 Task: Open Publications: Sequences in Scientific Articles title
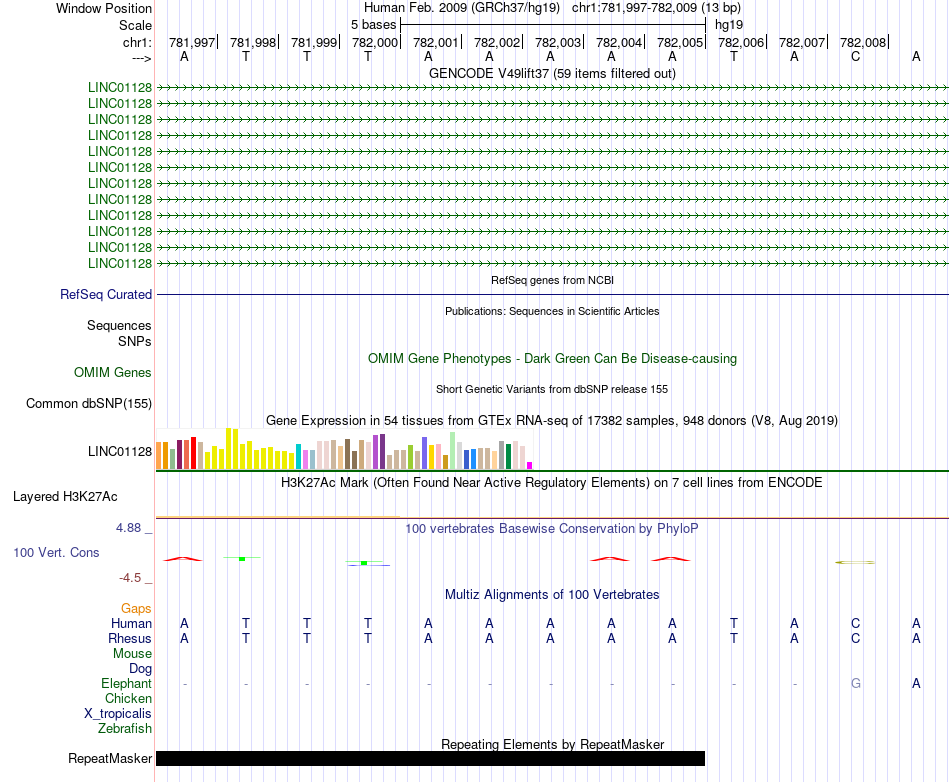coord(553,311)
